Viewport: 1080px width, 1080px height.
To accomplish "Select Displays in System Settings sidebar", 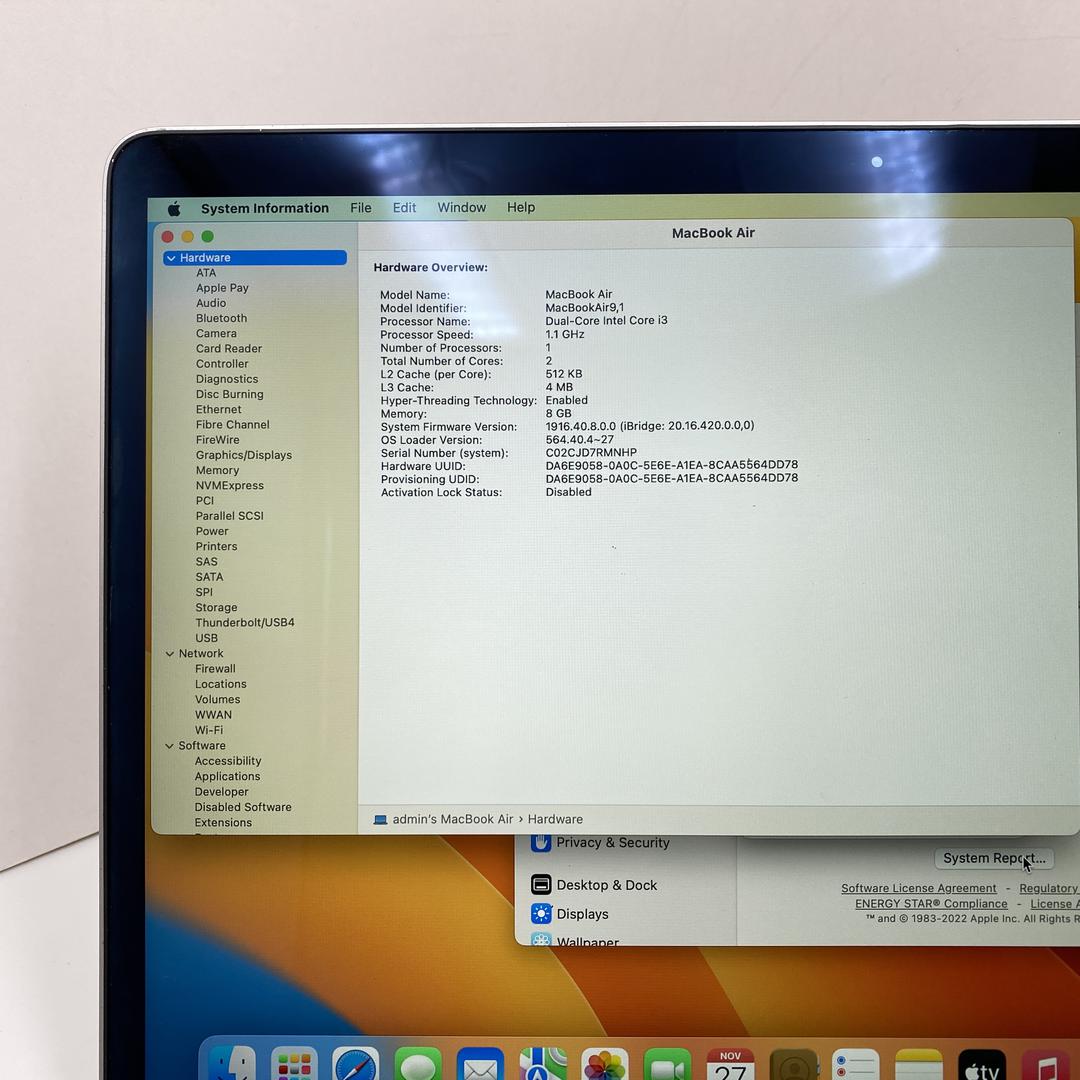I will [x=582, y=914].
